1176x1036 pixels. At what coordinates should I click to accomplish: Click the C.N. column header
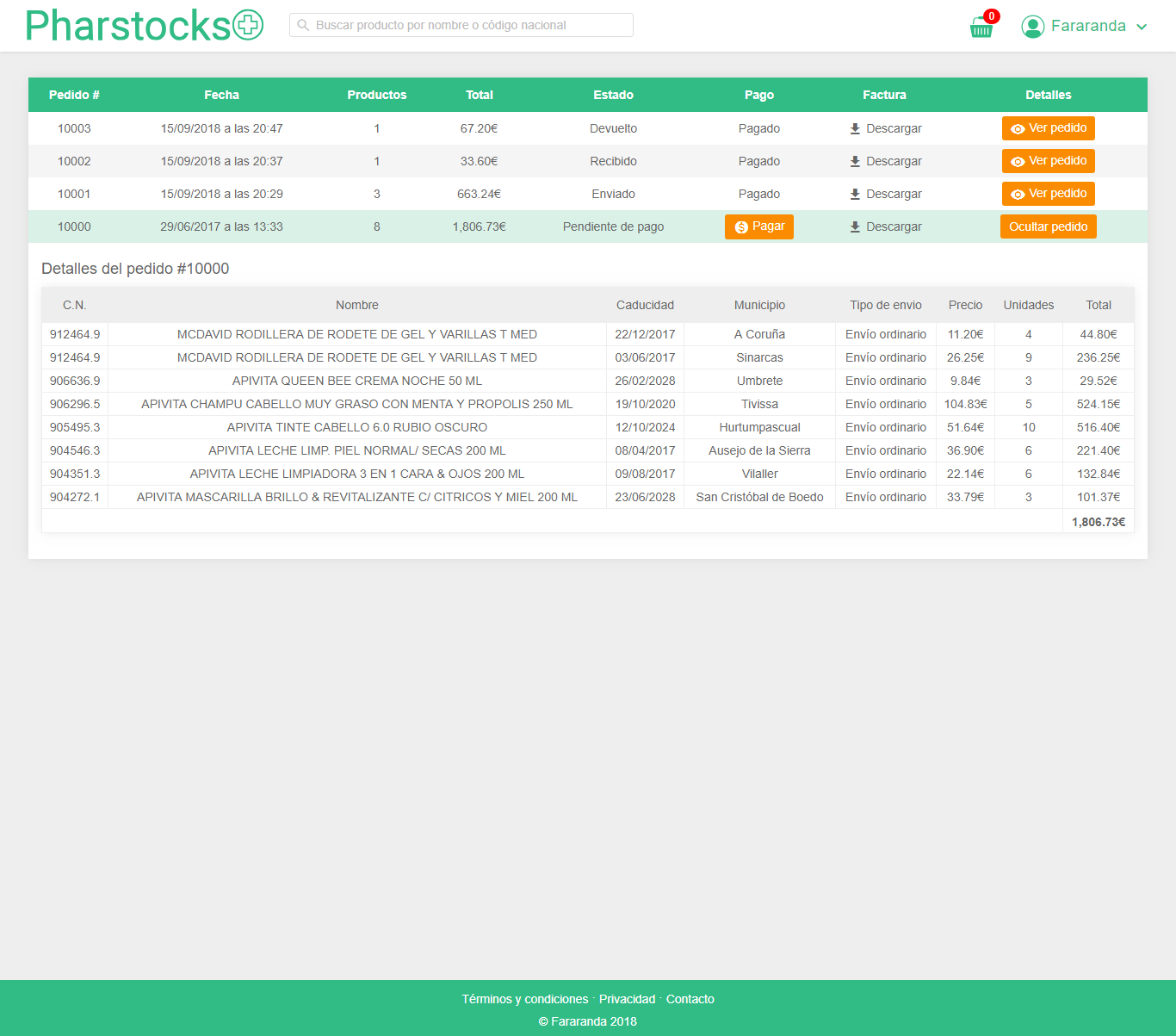pyautogui.click(x=75, y=305)
